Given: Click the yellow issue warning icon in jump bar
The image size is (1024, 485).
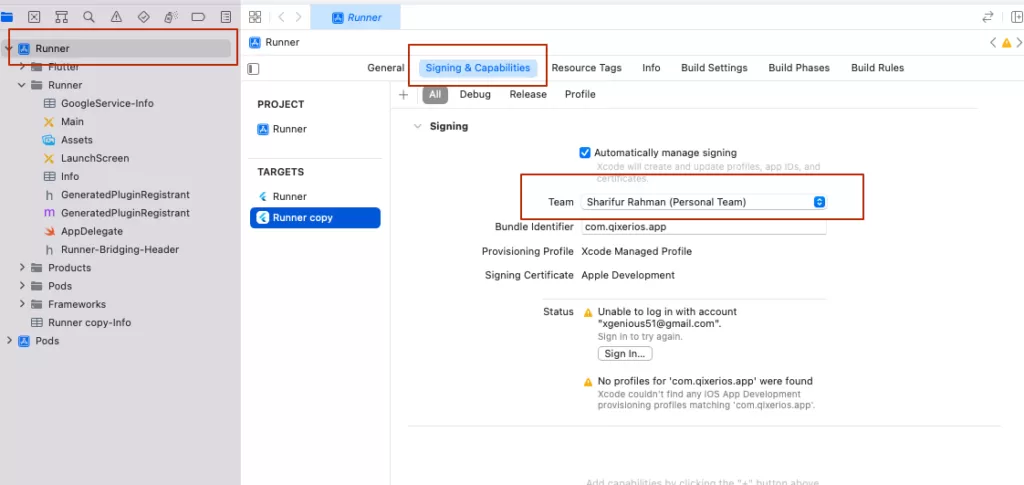Looking at the screenshot, I should 1006,43.
